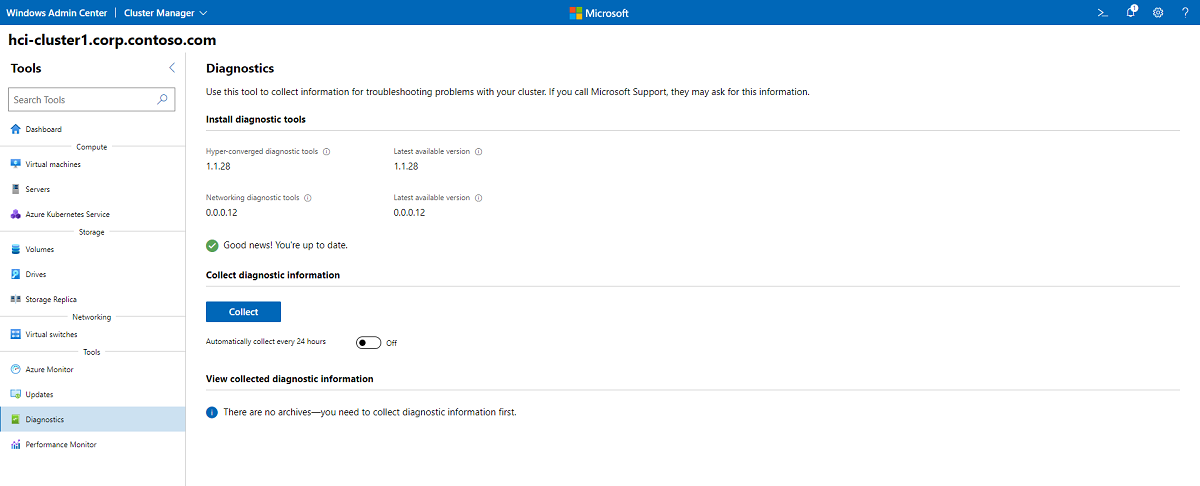Click the Collect button
The width and height of the screenshot is (1200, 486).
click(243, 312)
